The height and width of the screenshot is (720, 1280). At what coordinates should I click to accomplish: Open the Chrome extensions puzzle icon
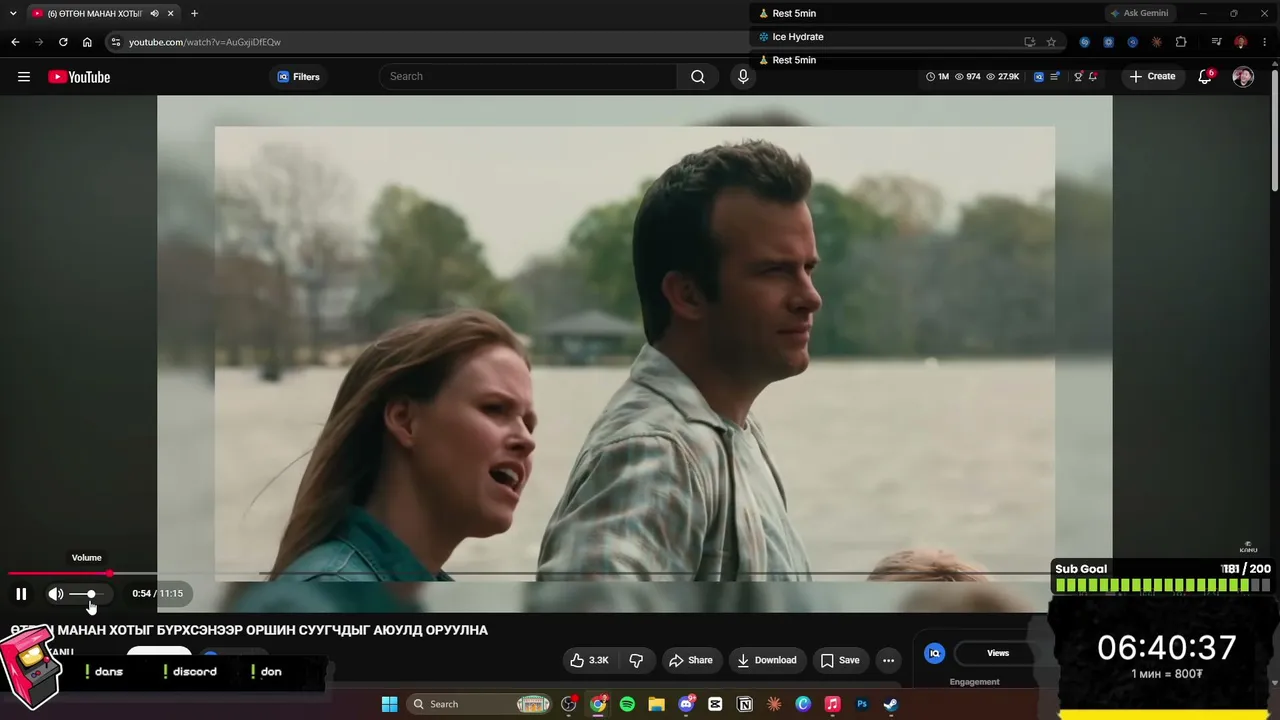[1181, 42]
